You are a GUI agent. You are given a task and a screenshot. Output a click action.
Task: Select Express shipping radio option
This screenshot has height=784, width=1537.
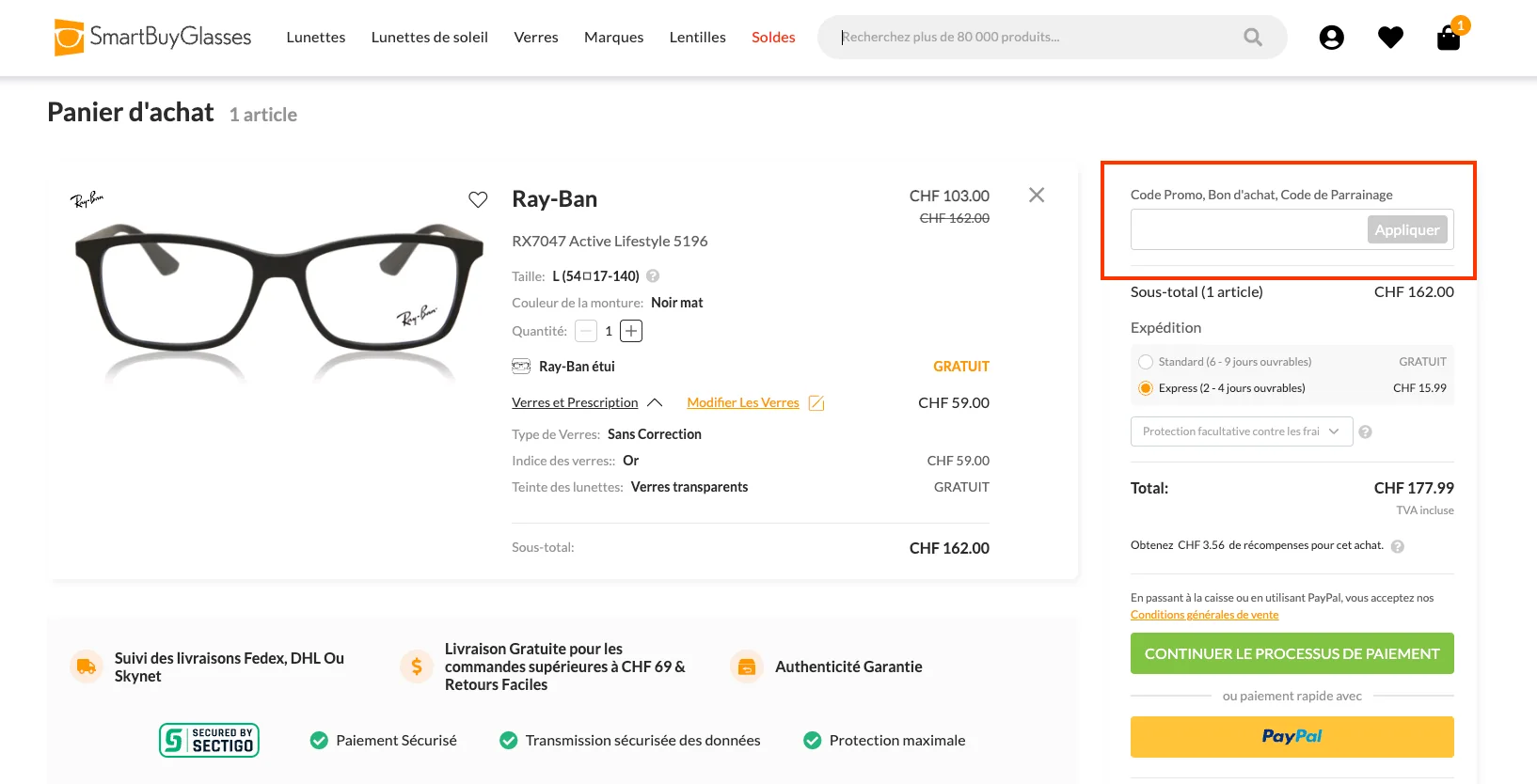pos(1146,388)
